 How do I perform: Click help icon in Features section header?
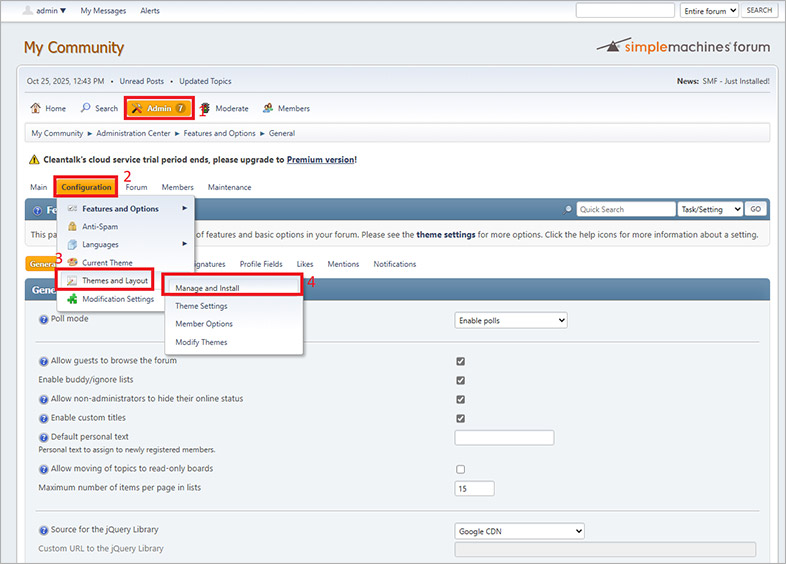tap(37, 211)
